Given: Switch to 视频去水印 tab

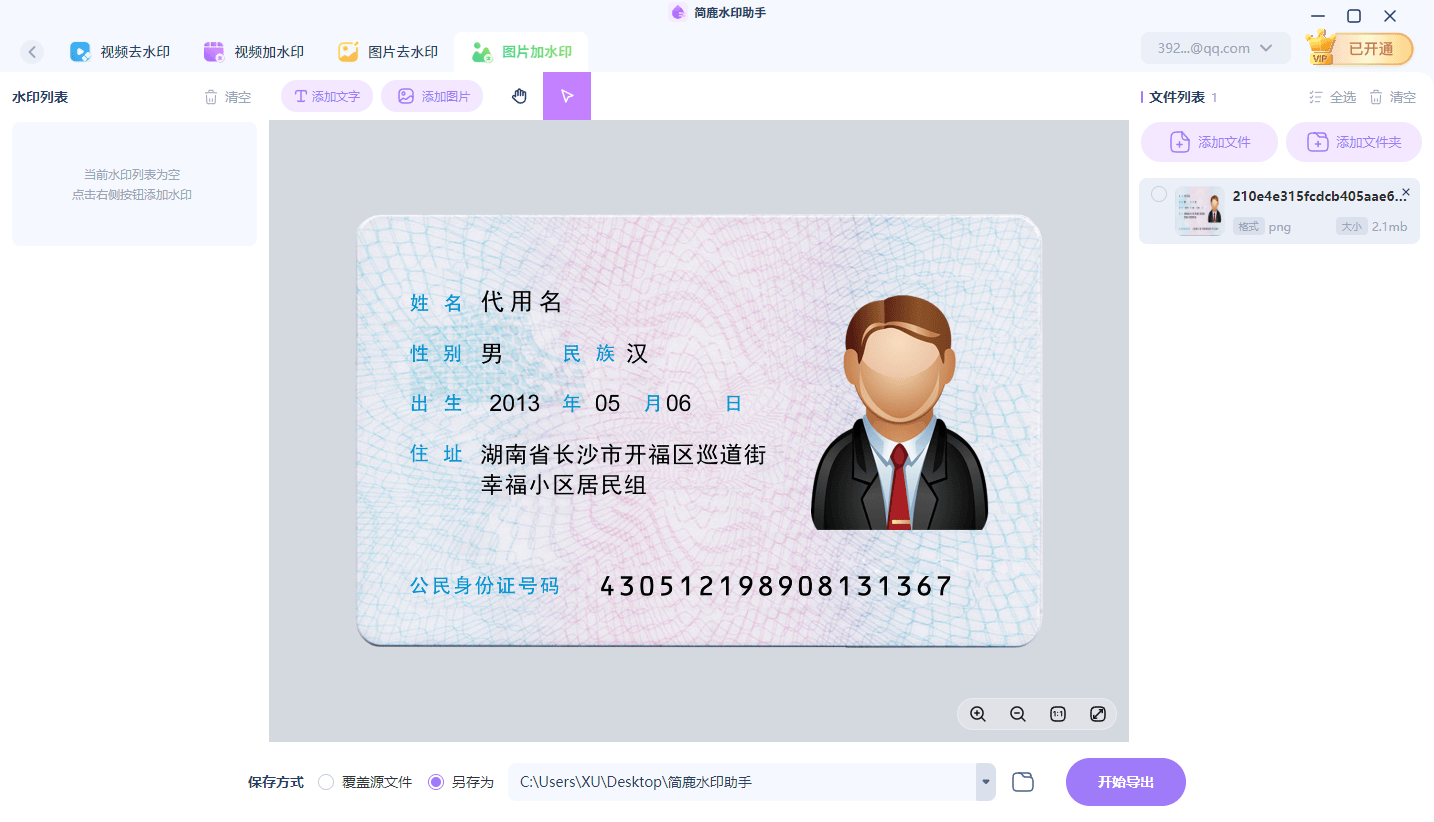Looking at the screenshot, I should [x=120, y=52].
